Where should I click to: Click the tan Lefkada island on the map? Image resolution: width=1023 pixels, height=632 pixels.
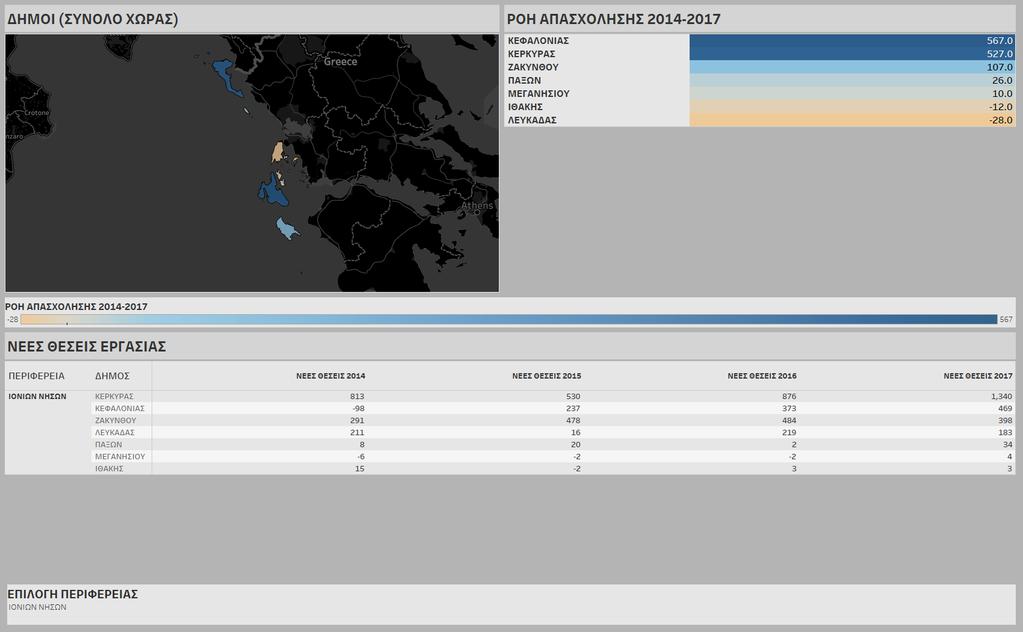pos(278,152)
